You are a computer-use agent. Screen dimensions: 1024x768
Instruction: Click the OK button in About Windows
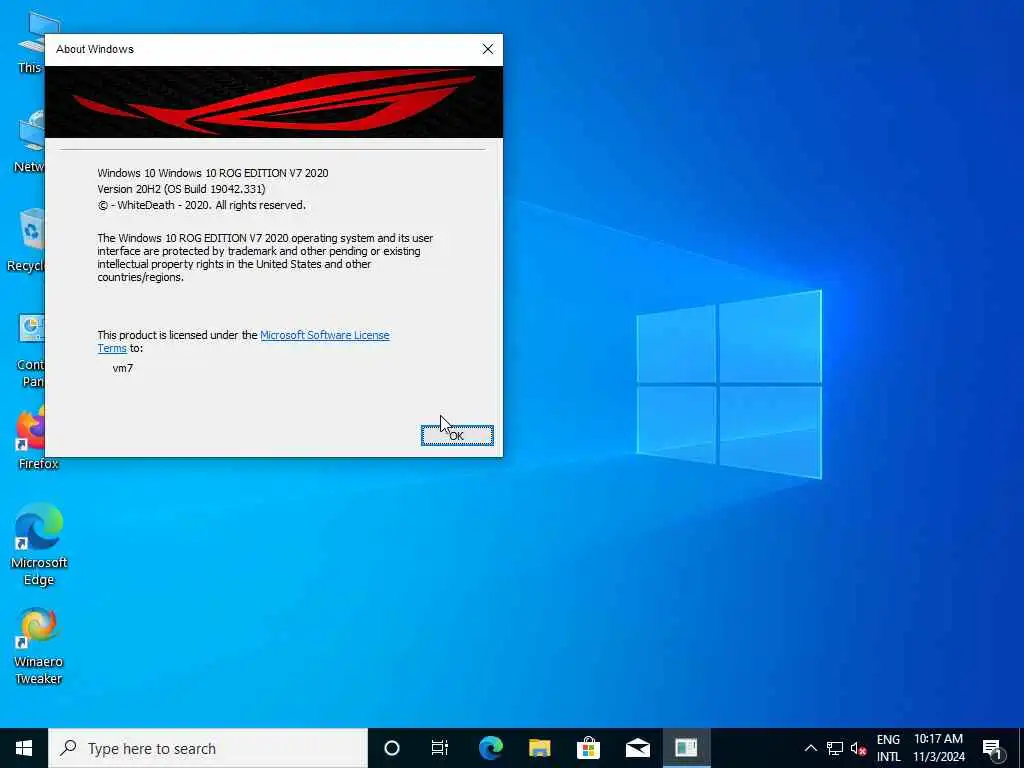pos(457,436)
